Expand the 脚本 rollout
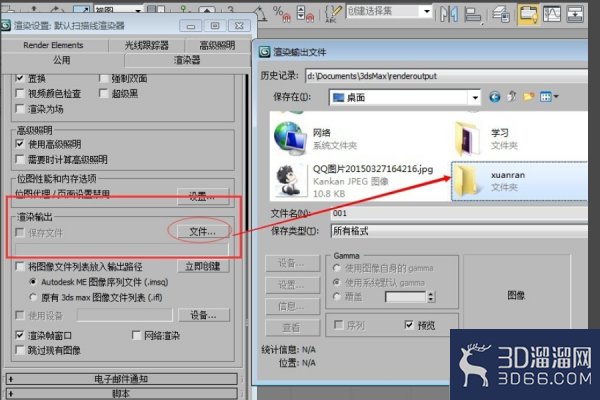The width and height of the screenshot is (600, 400). (121, 393)
